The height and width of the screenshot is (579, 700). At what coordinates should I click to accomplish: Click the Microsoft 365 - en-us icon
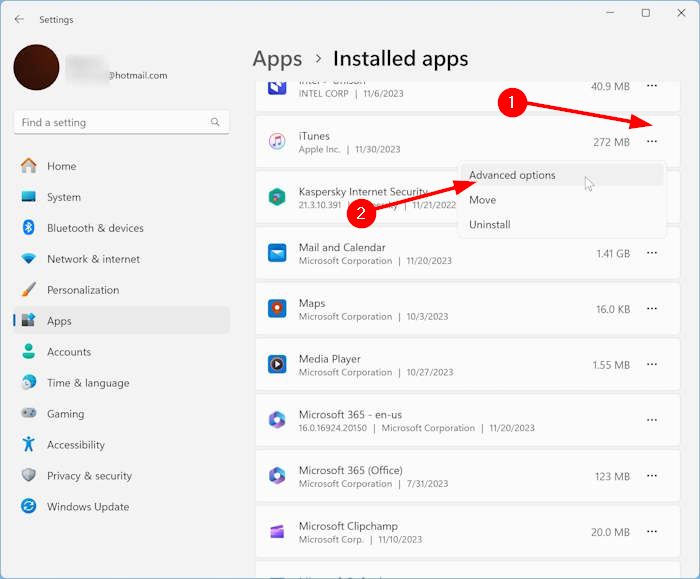pos(277,420)
